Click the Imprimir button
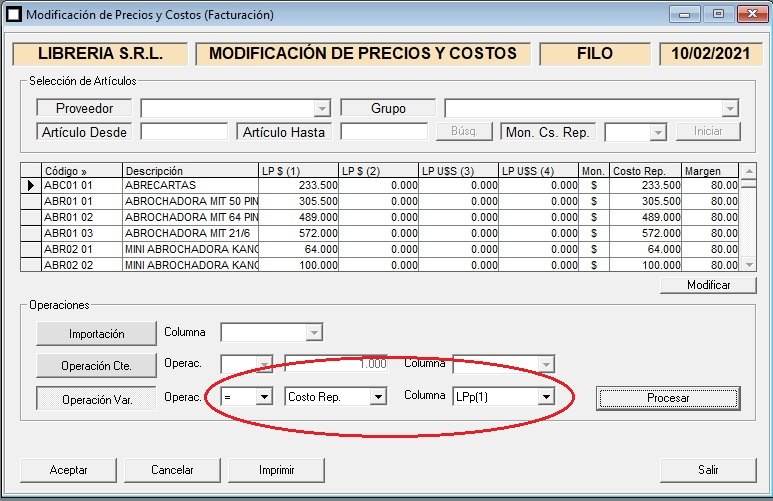The image size is (773, 501). [x=276, y=469]
